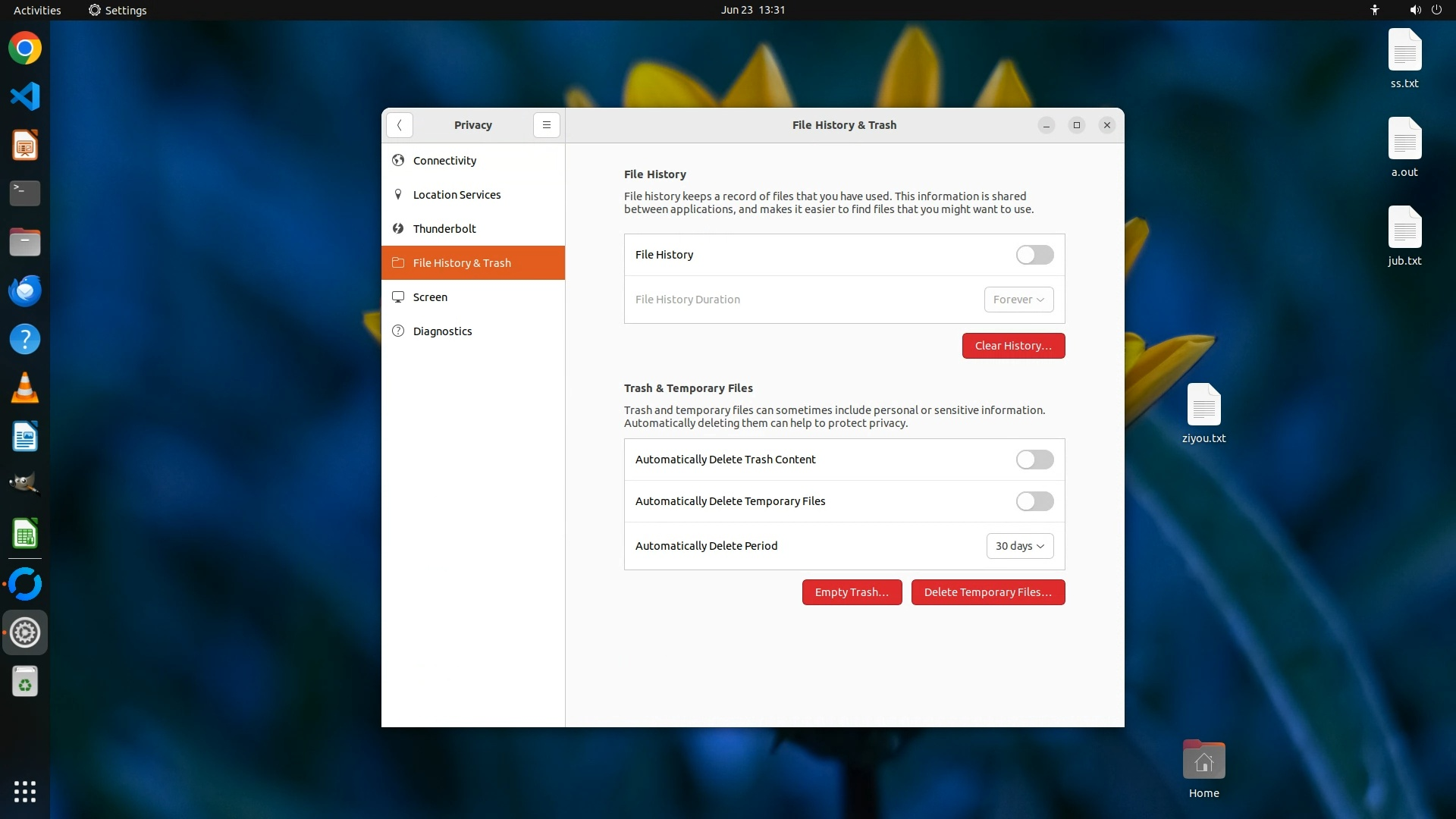Click the Connectivity globe icon in sidebar
The height and width of the screenshot is (819, 1456).
click(x=398, y=160)
